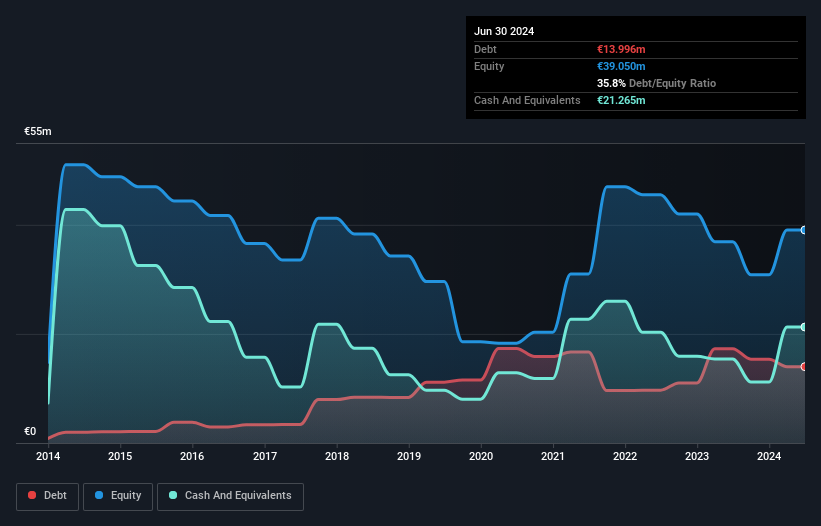Screen dimensions: 821x526
Task: Click the teal Cash legend dot
Action: pyautogui.click(x=173, y=495)
